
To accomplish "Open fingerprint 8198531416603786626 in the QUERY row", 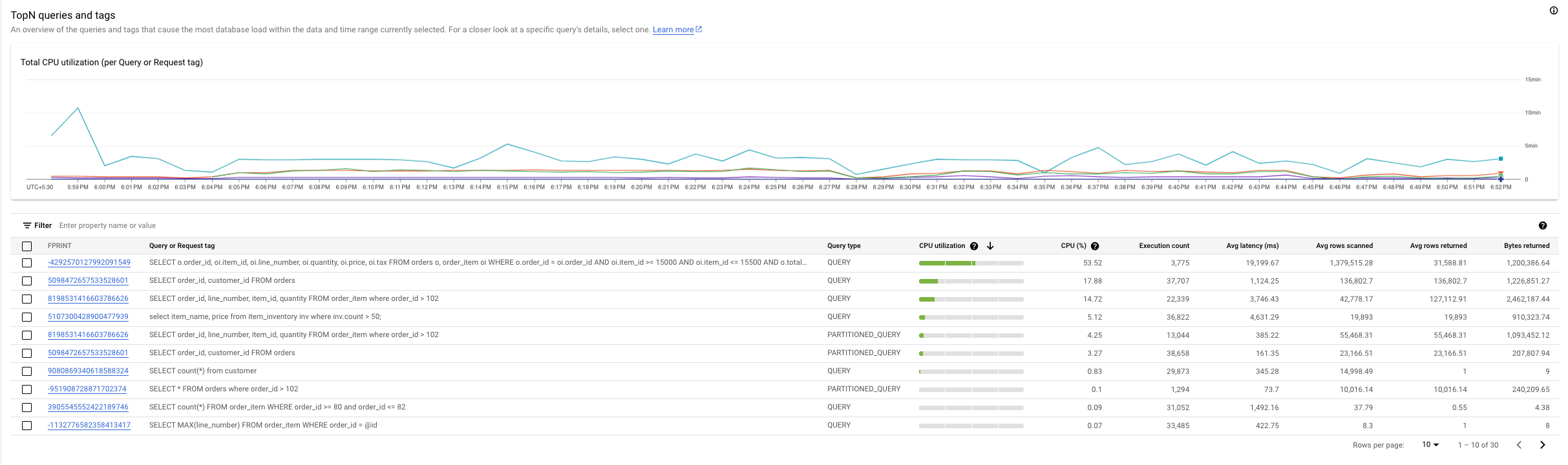I will (88, 299).
